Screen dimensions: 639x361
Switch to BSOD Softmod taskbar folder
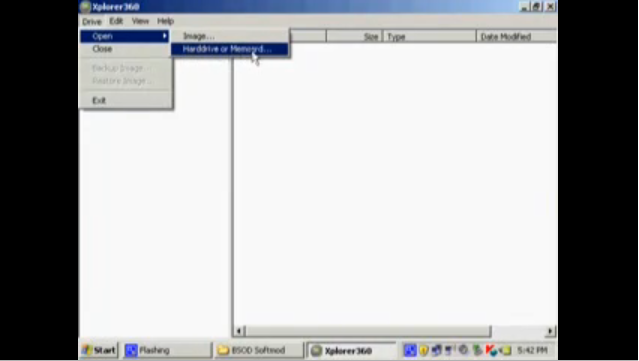(x=258, y=350)
